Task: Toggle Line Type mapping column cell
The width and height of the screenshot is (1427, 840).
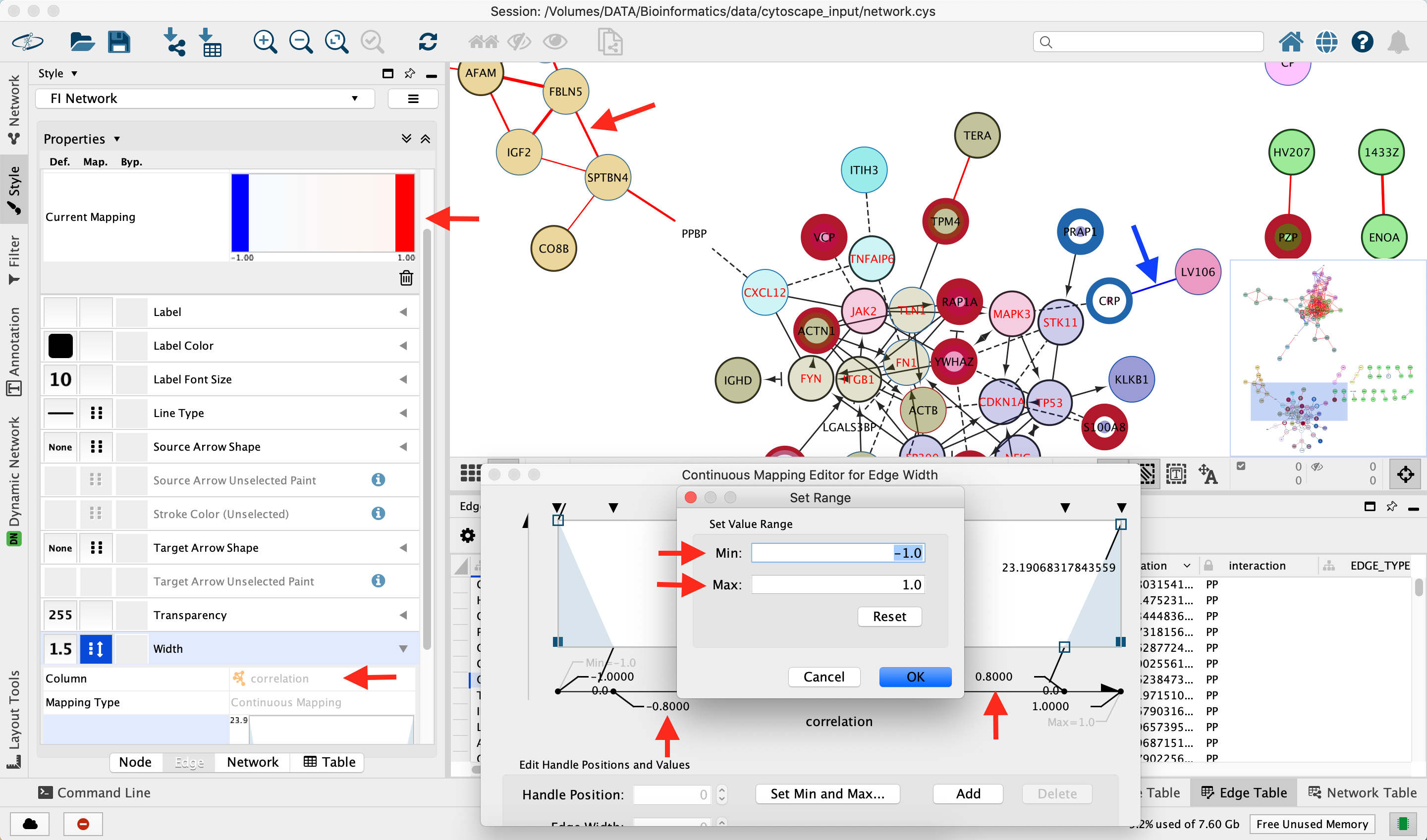Action: coord(96,413)
